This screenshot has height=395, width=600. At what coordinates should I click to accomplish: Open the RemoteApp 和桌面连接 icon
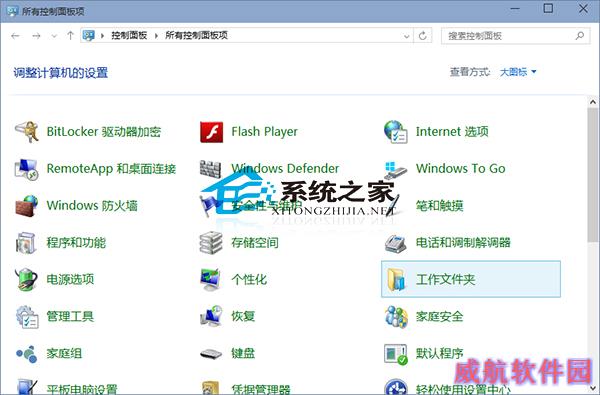(x=26, y=169)
